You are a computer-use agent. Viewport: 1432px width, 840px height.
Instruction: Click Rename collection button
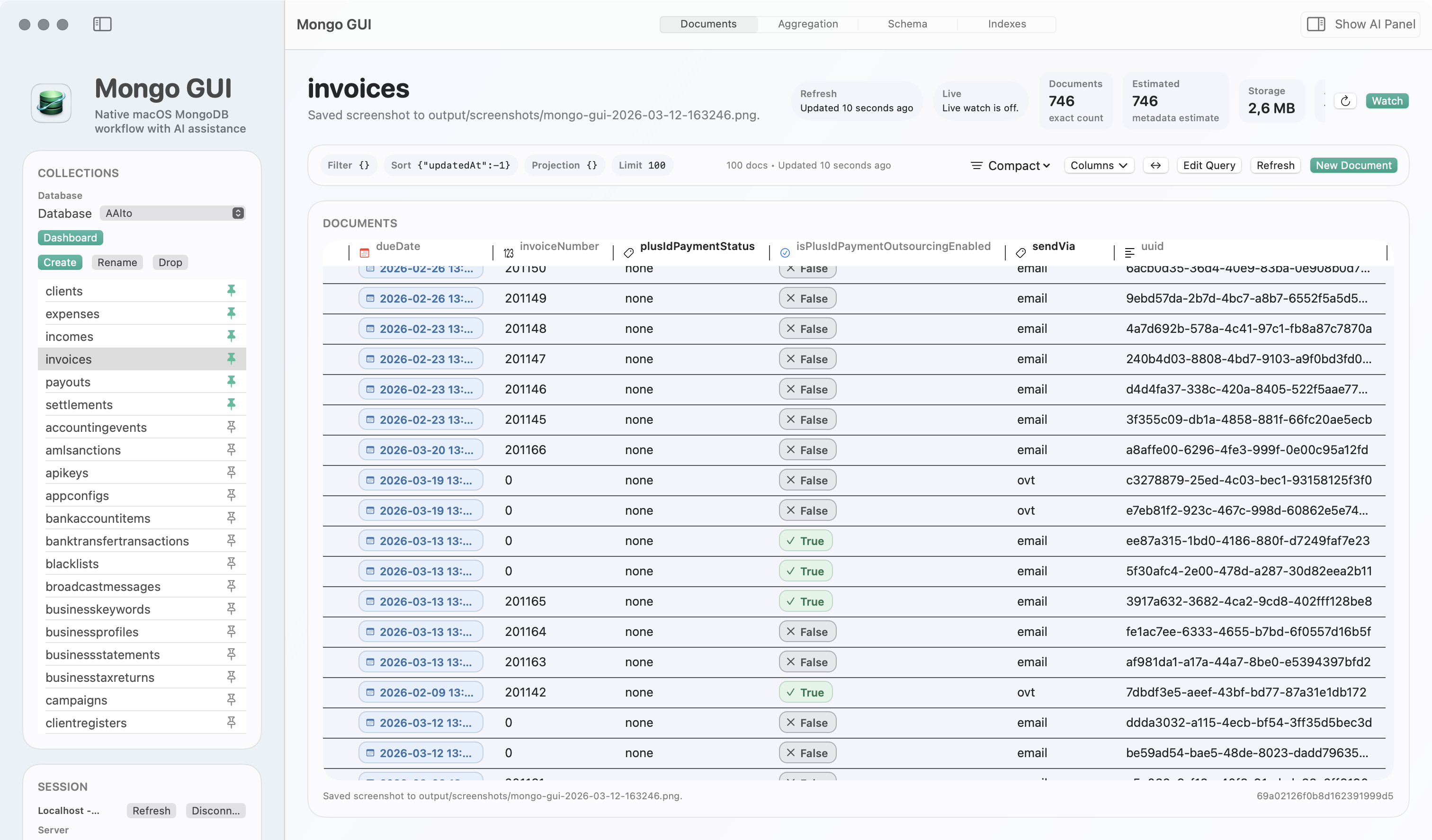(x=117, y=263)
